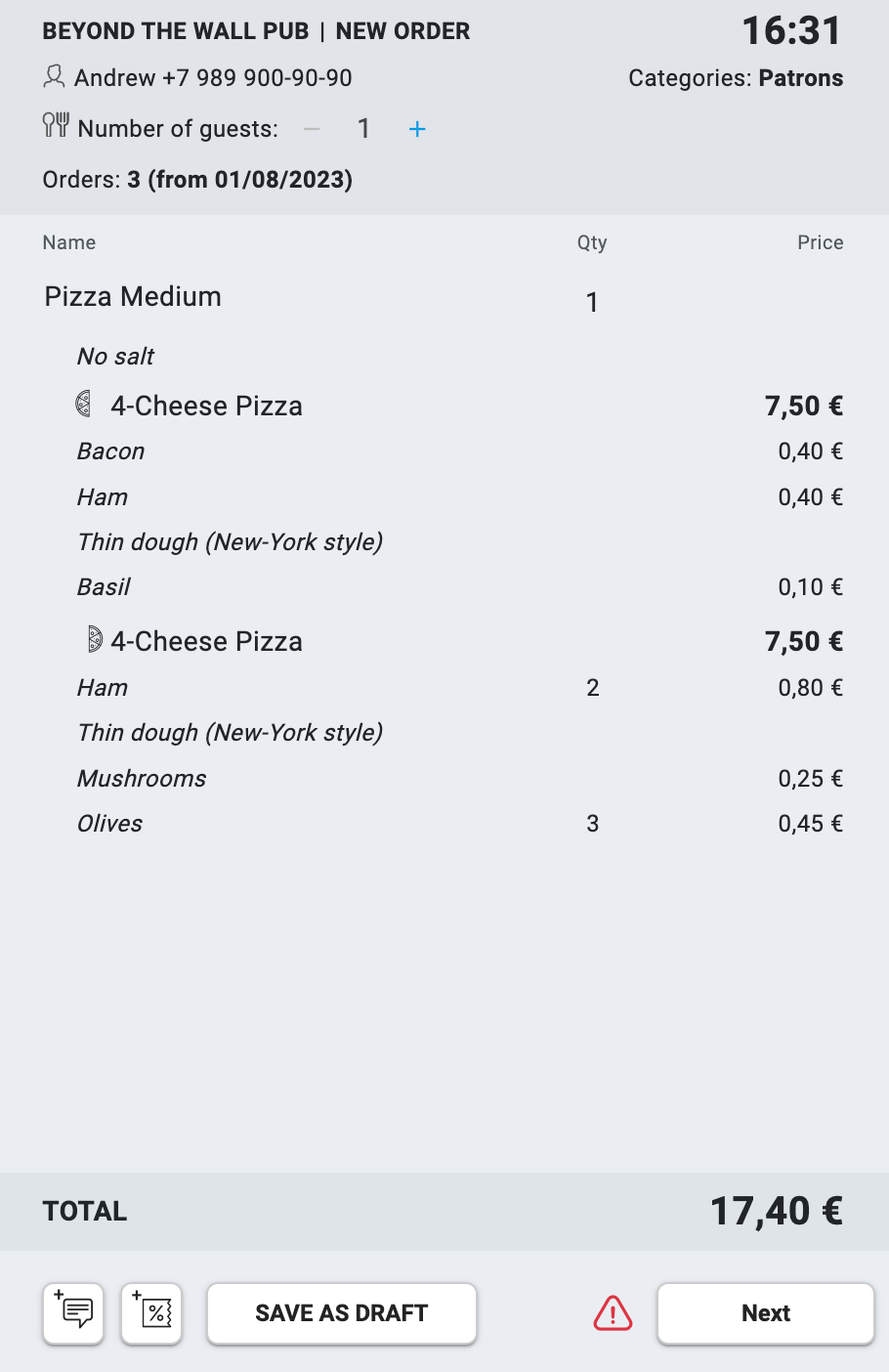Viewport: 889px width, 1372px height.
Task: Select the No salt modifier line
Action: pyautogui.click(x=115, y=357)
